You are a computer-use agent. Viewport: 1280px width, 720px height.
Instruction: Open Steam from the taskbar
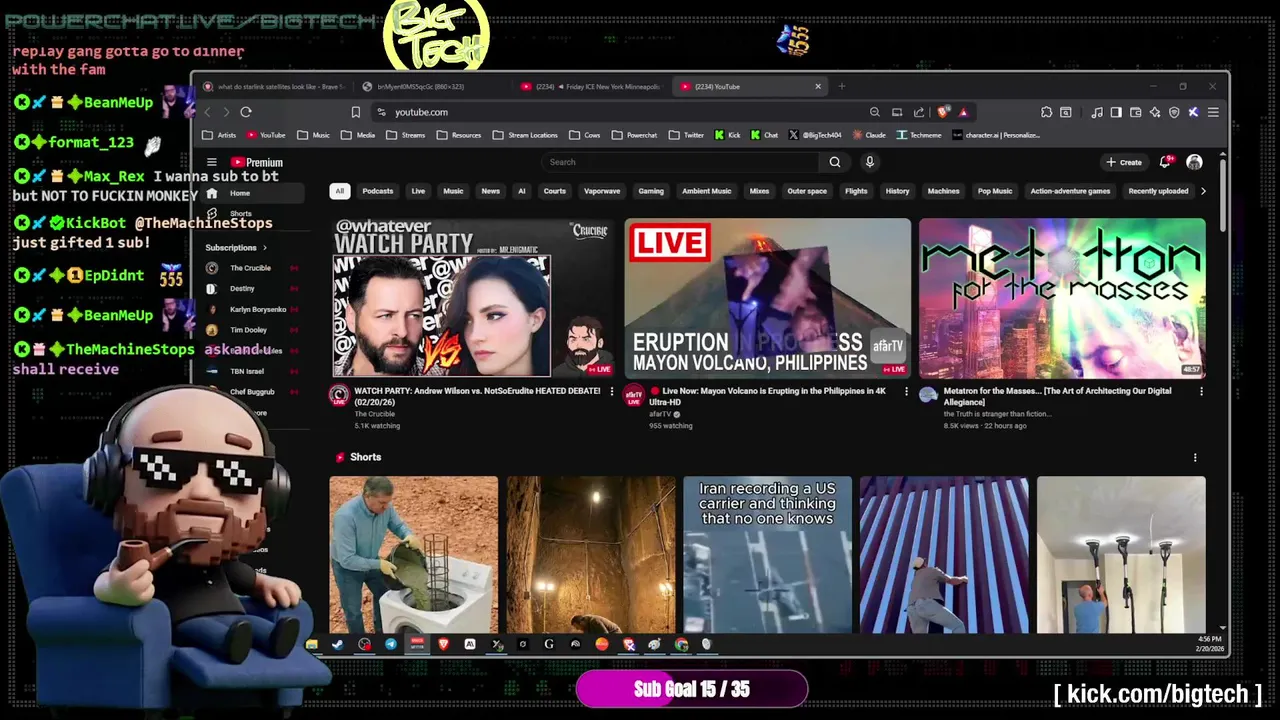point(338,645)
